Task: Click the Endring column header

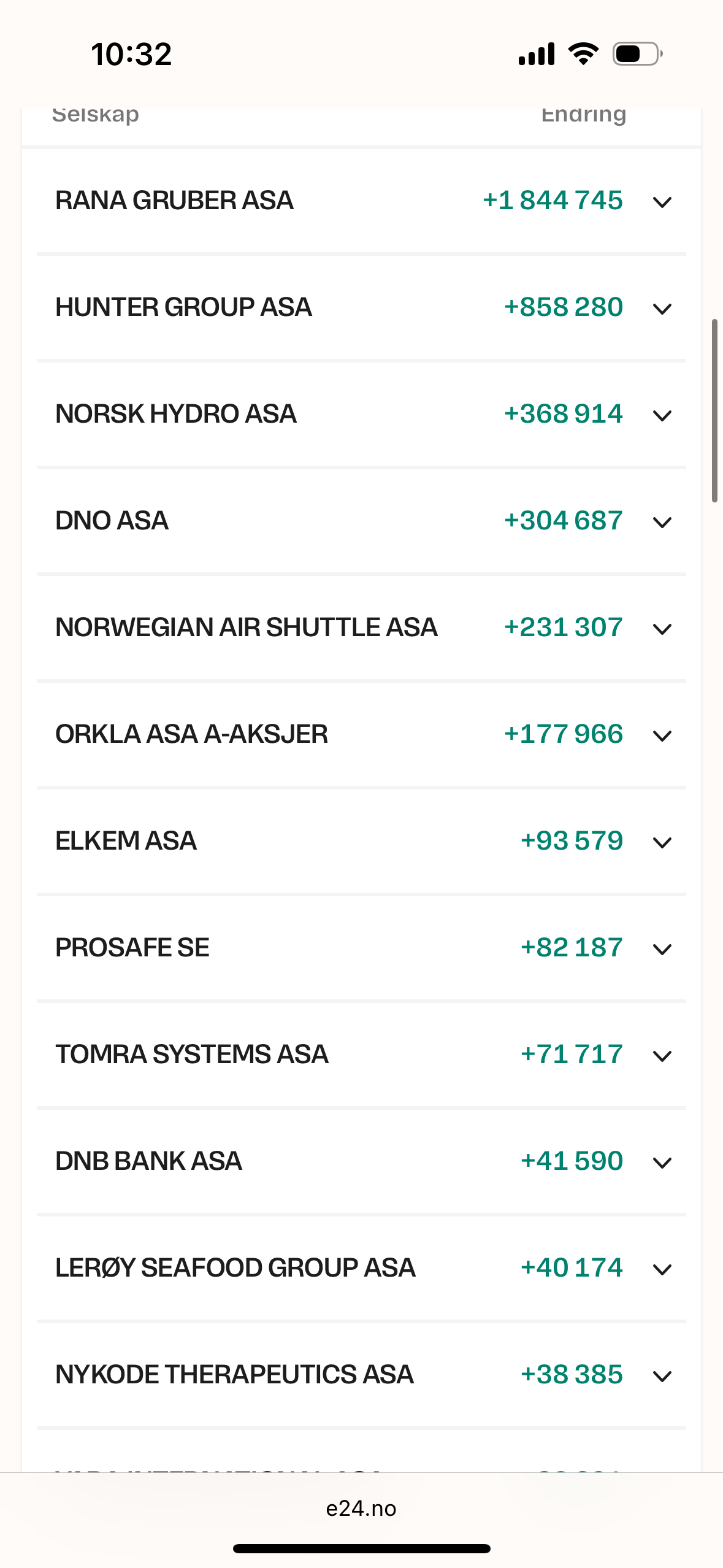Action: pos(583,115)
